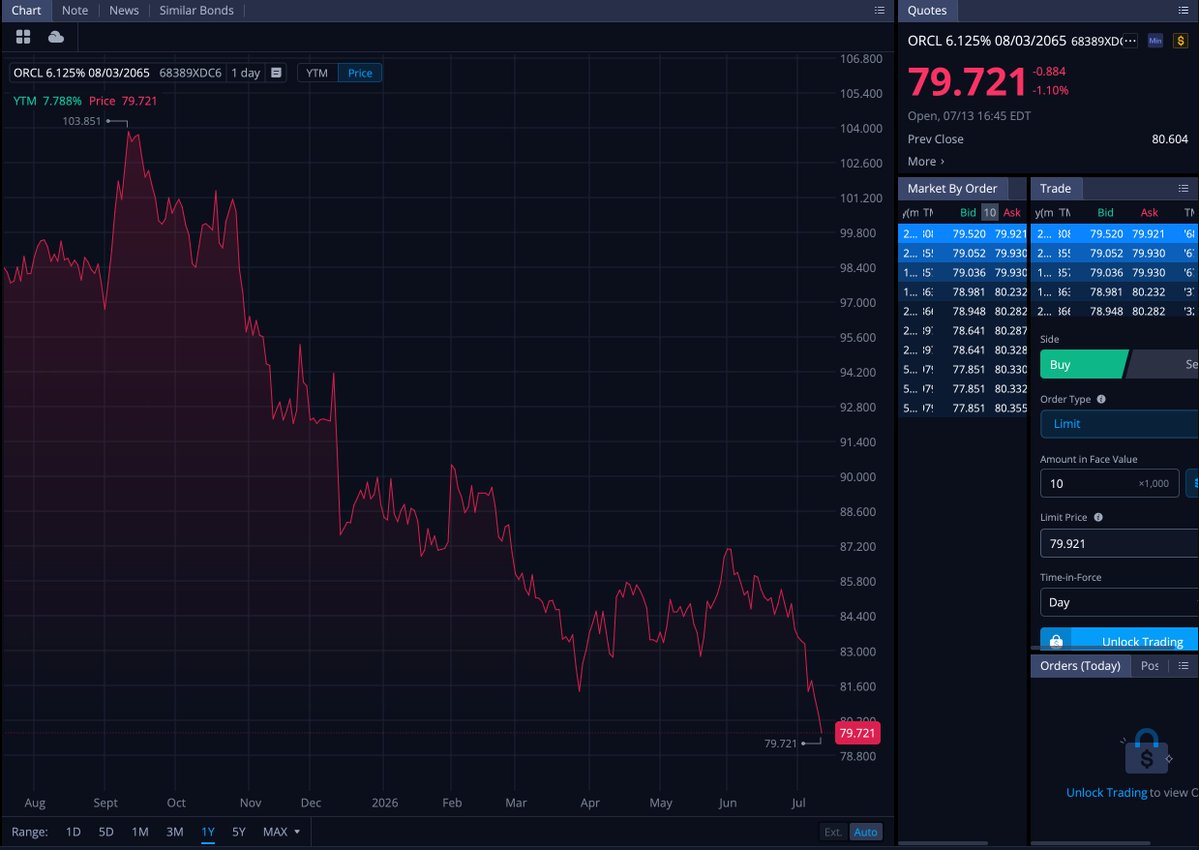The height and width of the screenshot is (850, 1199).
Task: Click the three-dots icon beside bond CUSIP
Action: [1130, 41]
